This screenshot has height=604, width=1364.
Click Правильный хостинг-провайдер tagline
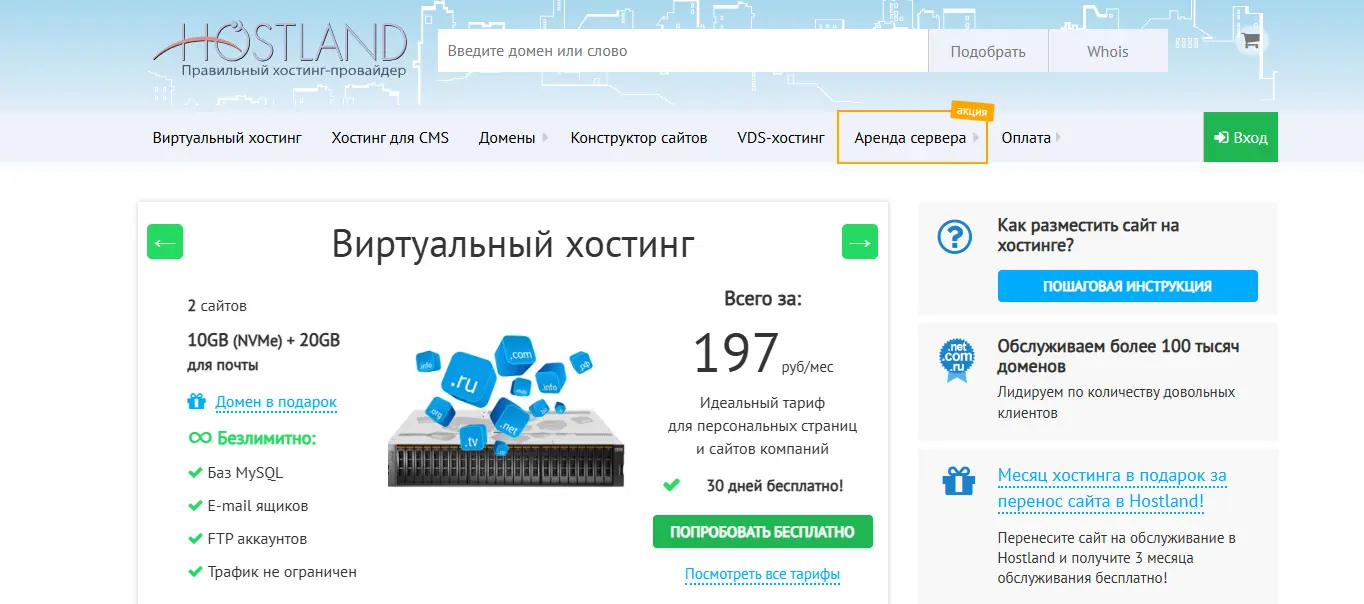294,71
